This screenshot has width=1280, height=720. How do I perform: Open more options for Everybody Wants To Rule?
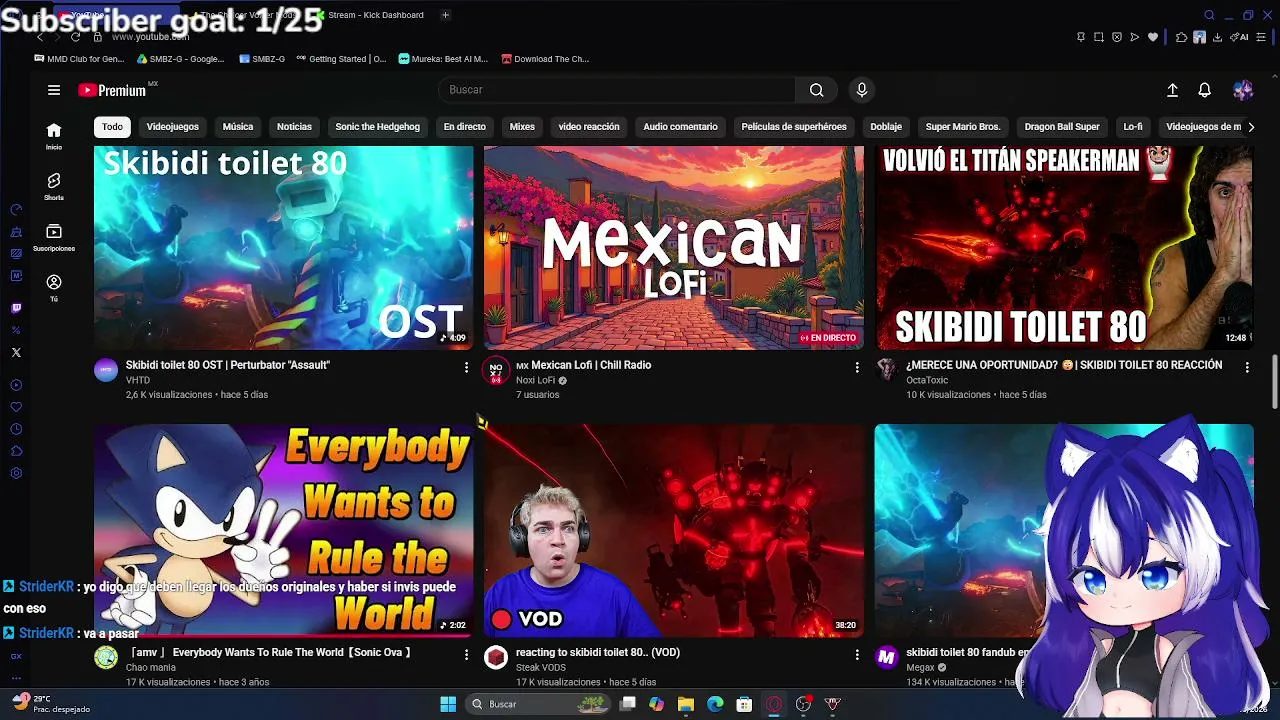click(x=466, y=654)
